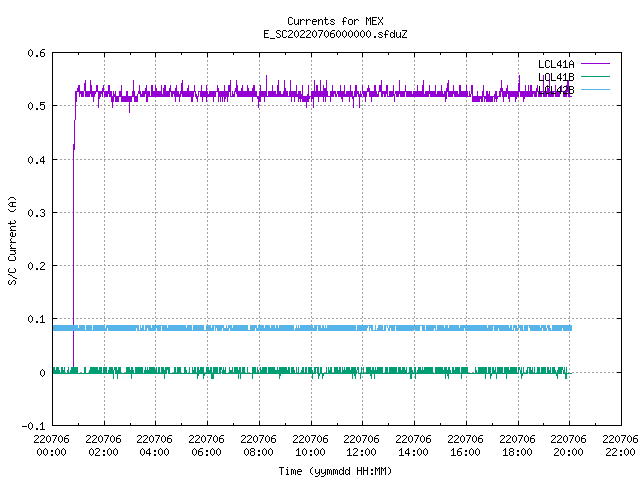Click the blue LCL42B legend line sample

(595, 89)
